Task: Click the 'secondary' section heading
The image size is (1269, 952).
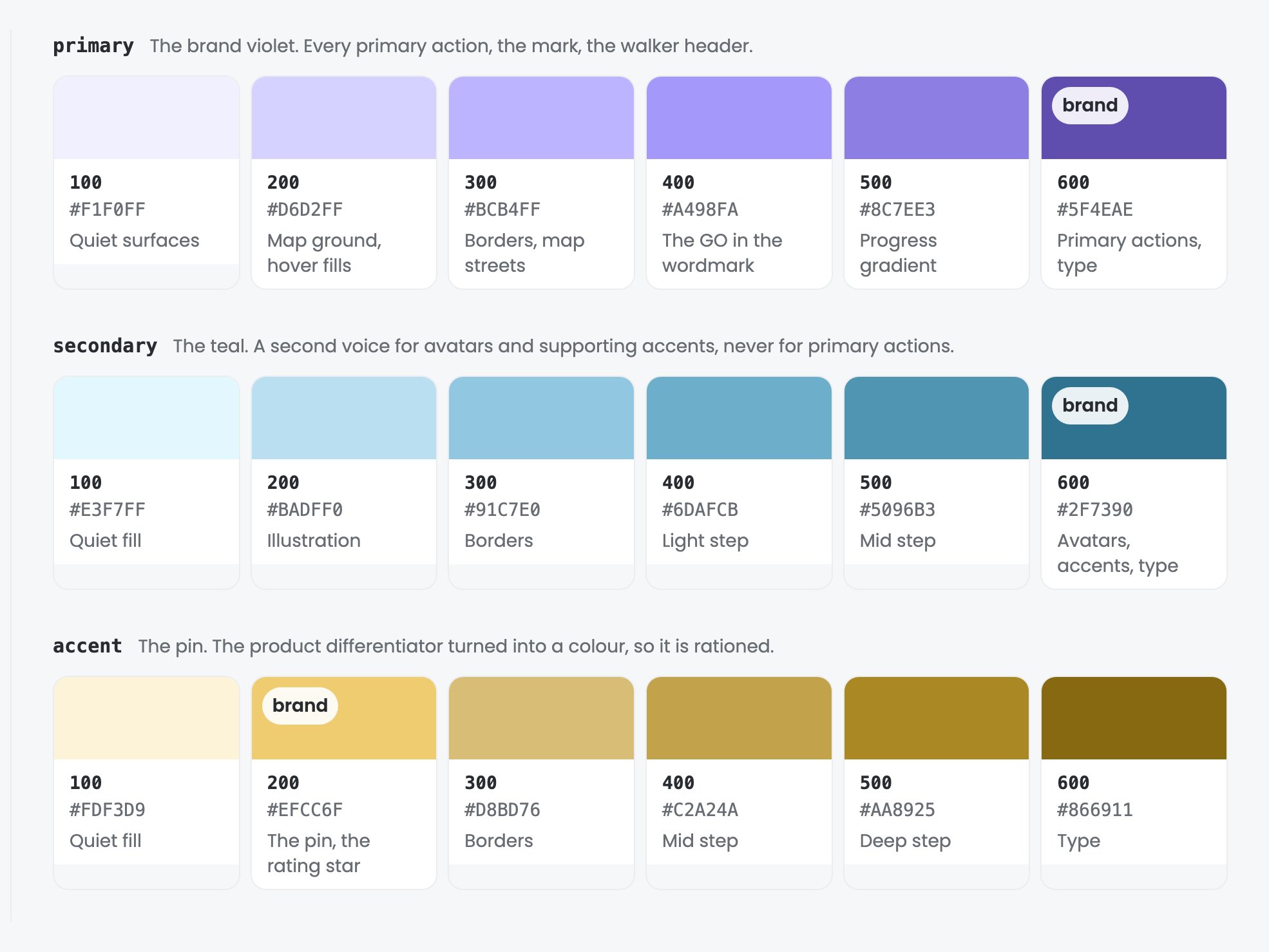Action: [x=105, y=346]
